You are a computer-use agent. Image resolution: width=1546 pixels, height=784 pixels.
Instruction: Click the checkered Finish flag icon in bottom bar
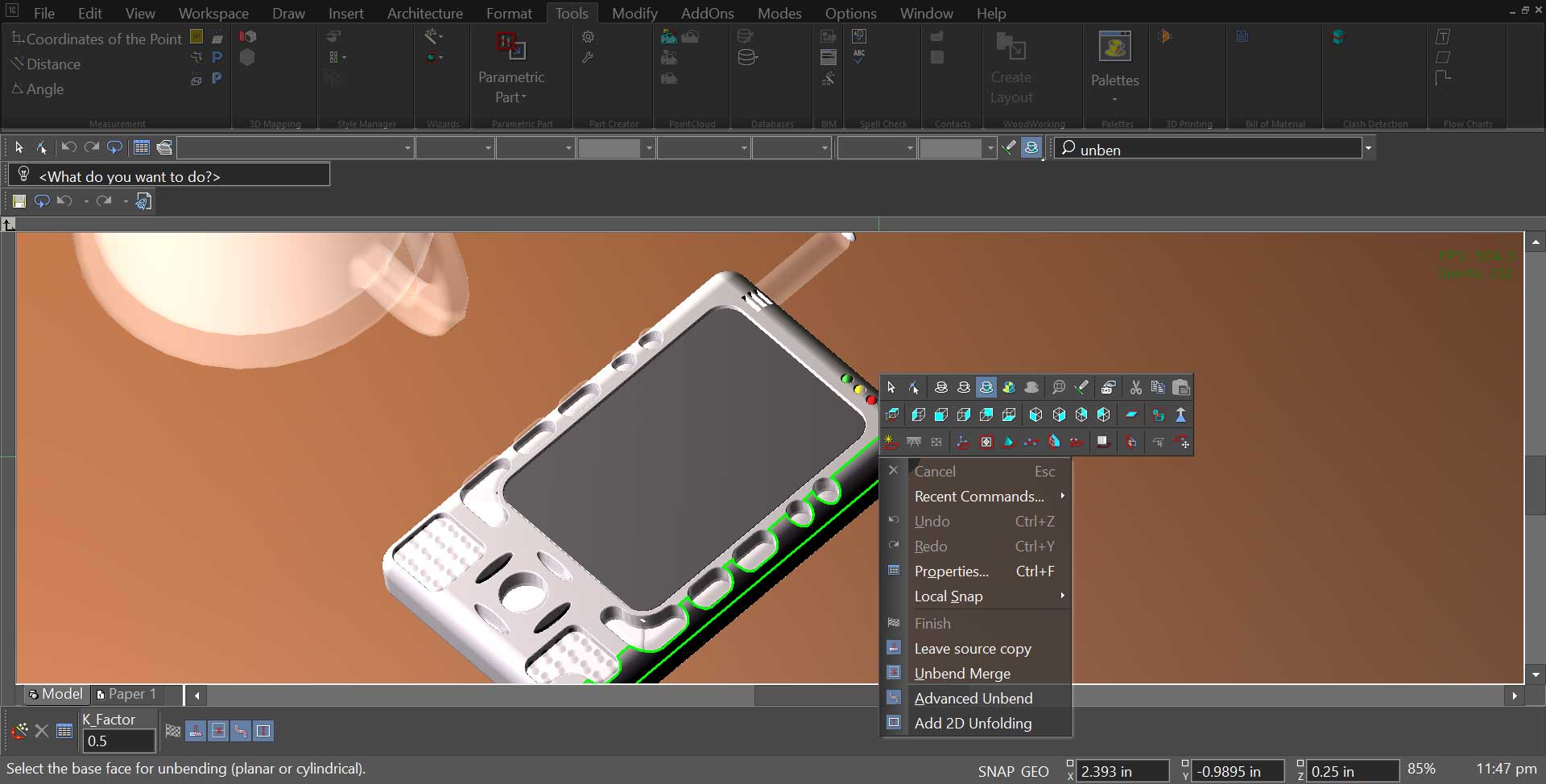coord(173,731)
